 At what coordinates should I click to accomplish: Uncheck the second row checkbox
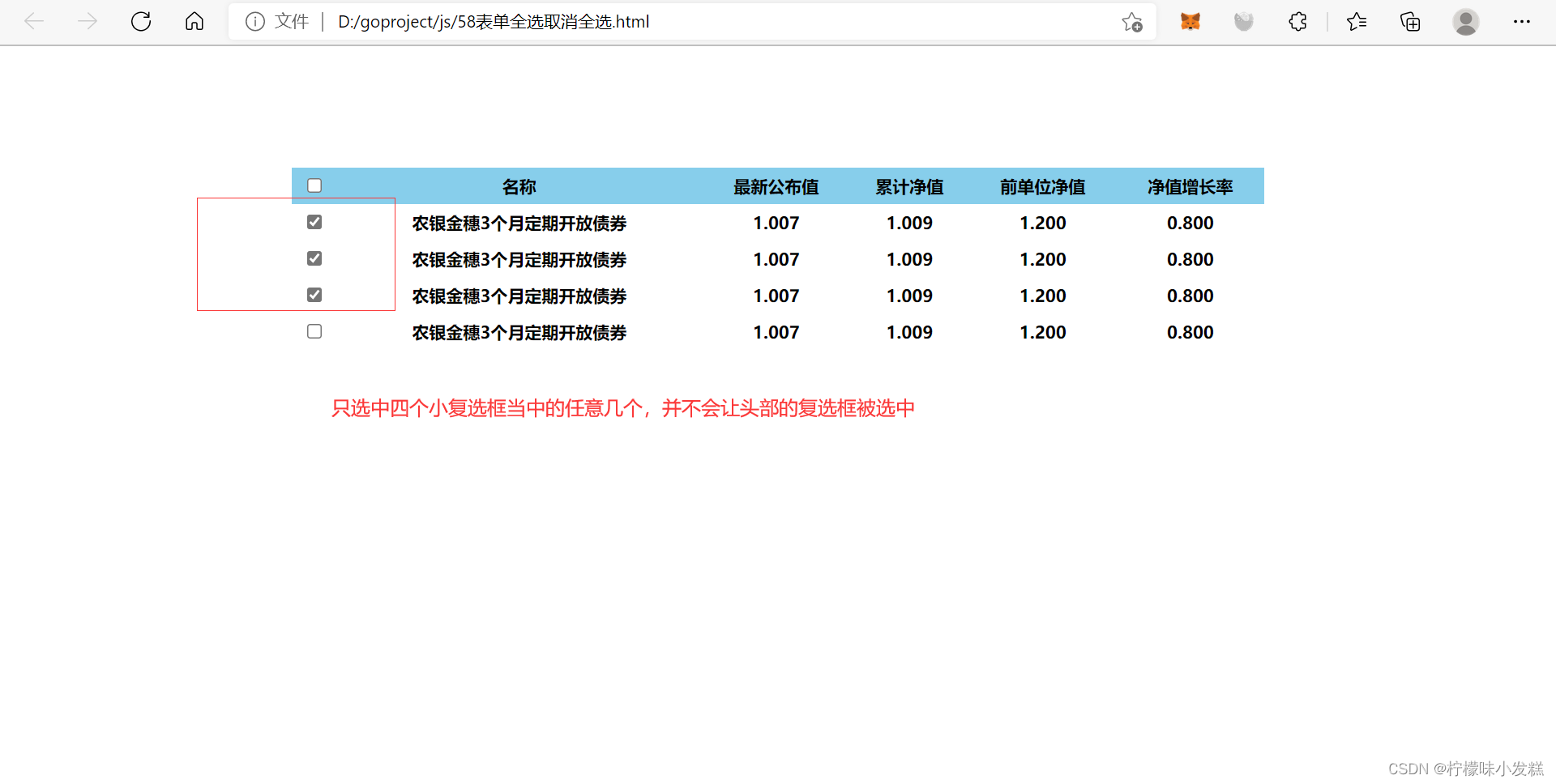click(314, 258)
